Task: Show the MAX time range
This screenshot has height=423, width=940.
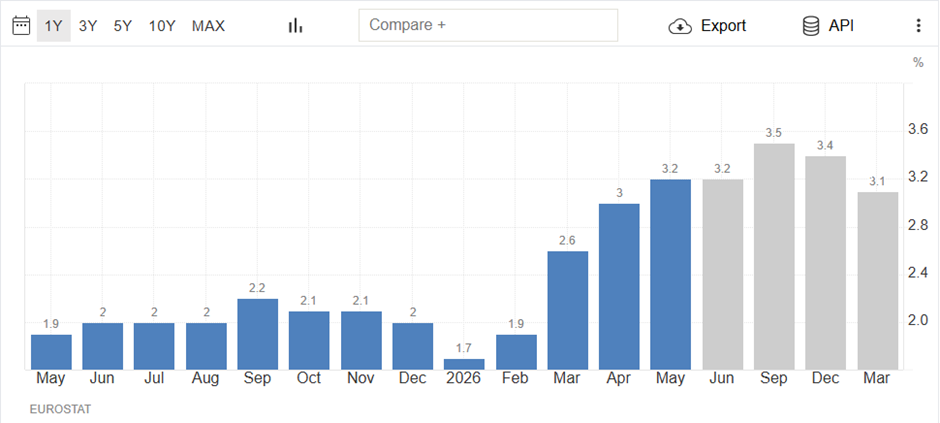Action: (x=209, y=26)
